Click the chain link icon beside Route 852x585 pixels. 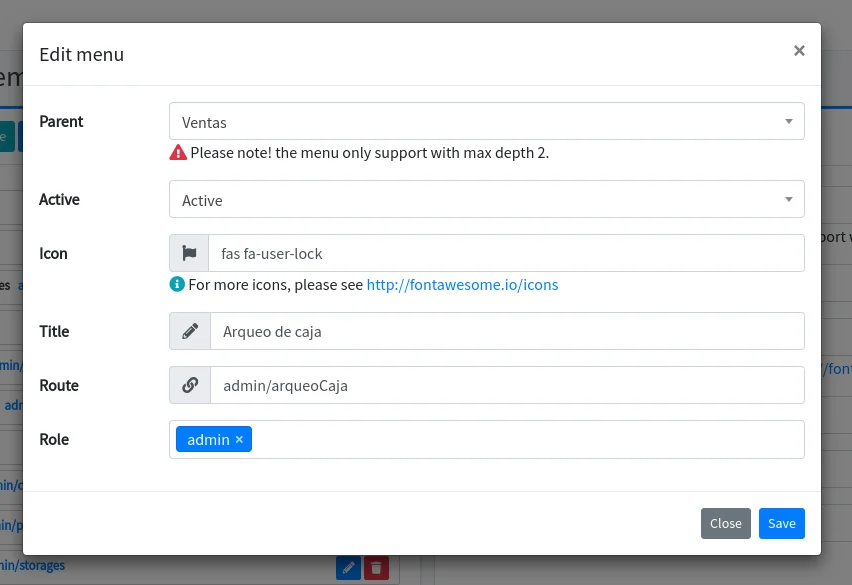pos(190,385)
